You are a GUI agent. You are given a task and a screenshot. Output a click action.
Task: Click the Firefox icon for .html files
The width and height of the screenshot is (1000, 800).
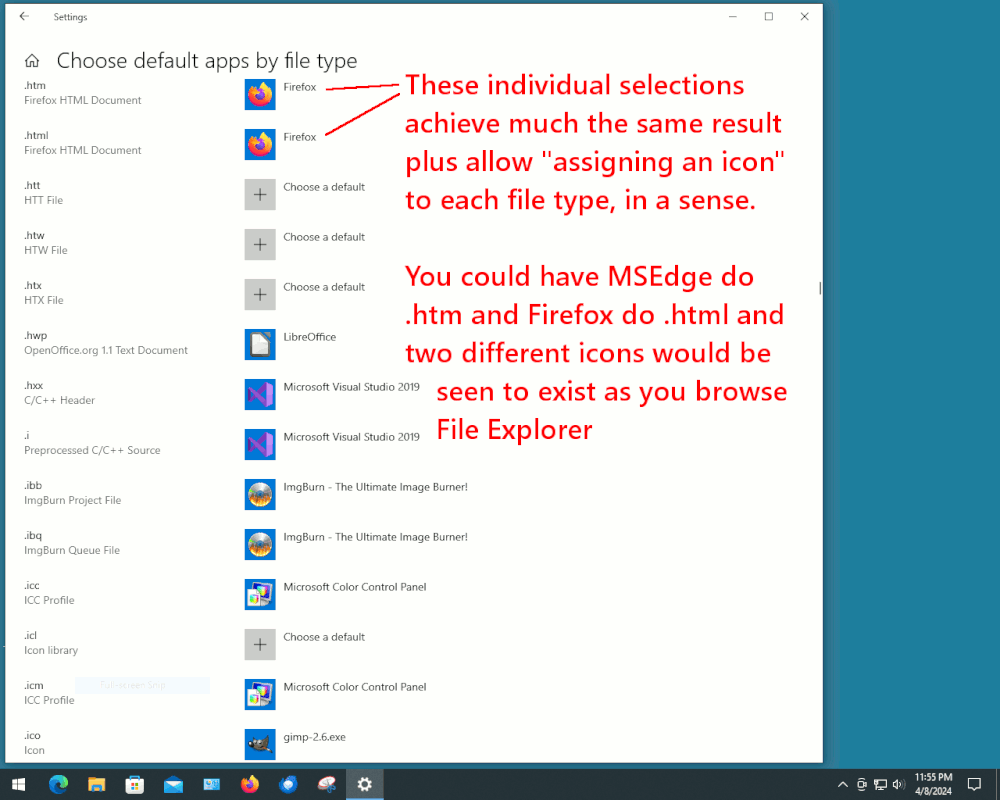pyautogui.click(x=260, y=144)
